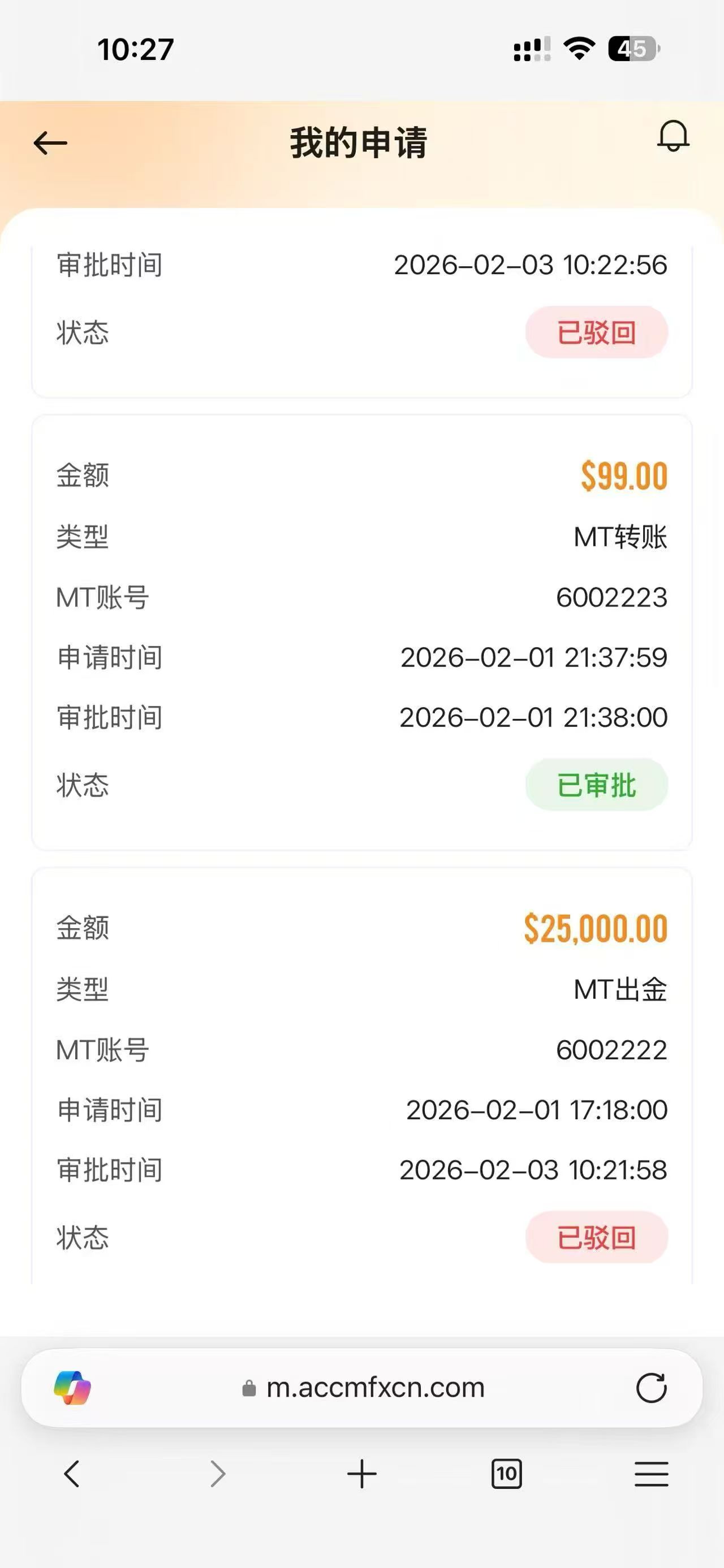Go back with the browser back chevron

72,1474
